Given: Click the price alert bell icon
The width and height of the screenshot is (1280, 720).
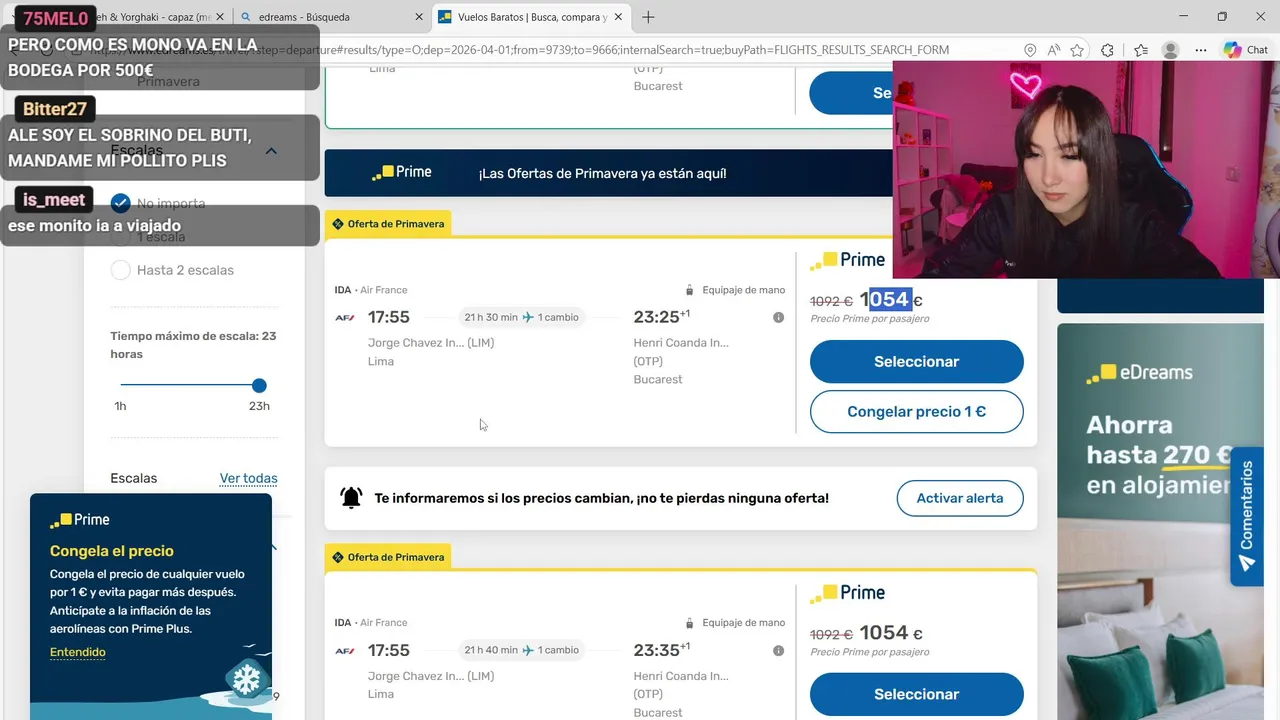Looking at the screenshot, I should (351, 497).
